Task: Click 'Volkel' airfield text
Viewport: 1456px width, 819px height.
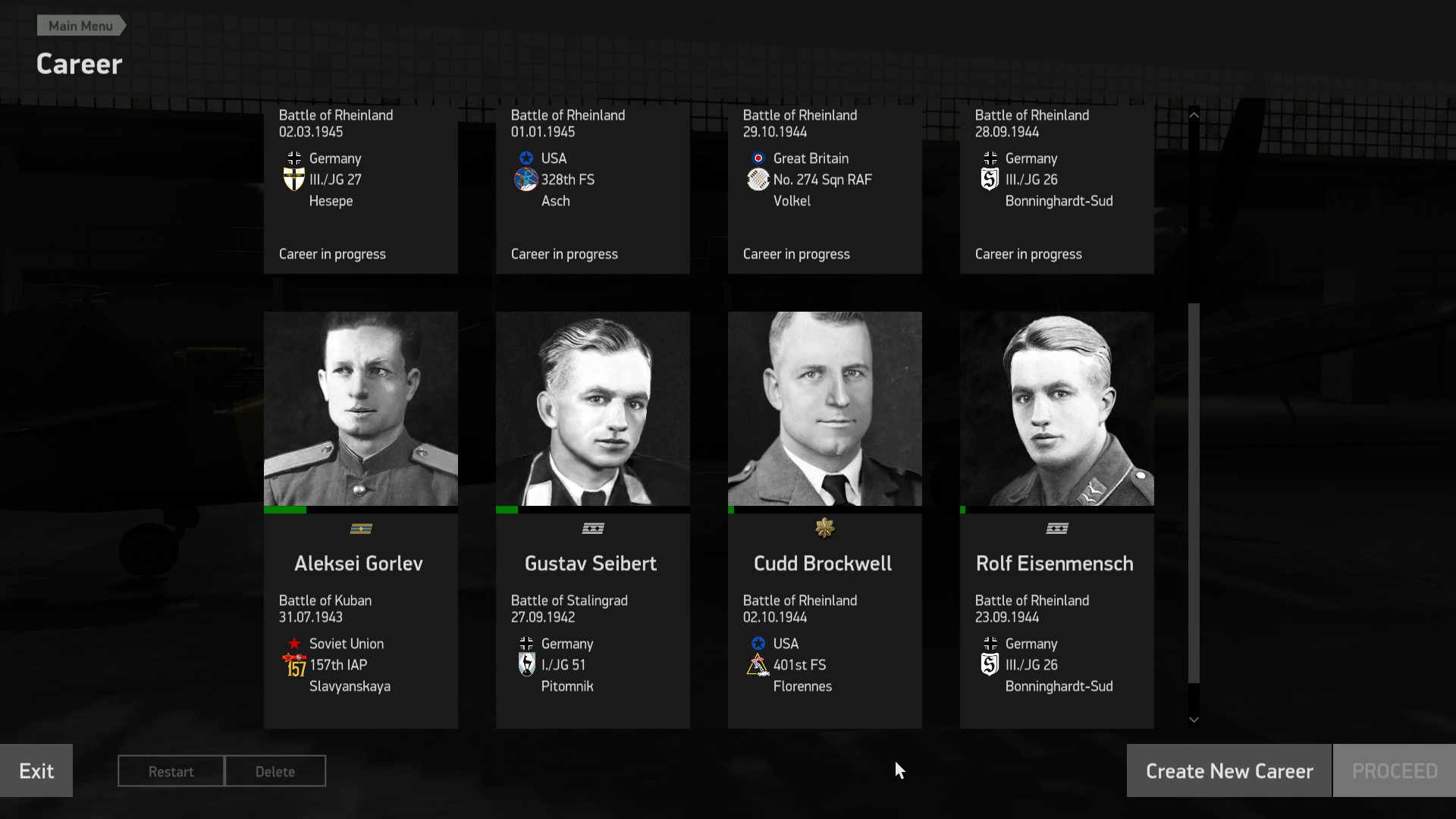Action: pos(792,201)
